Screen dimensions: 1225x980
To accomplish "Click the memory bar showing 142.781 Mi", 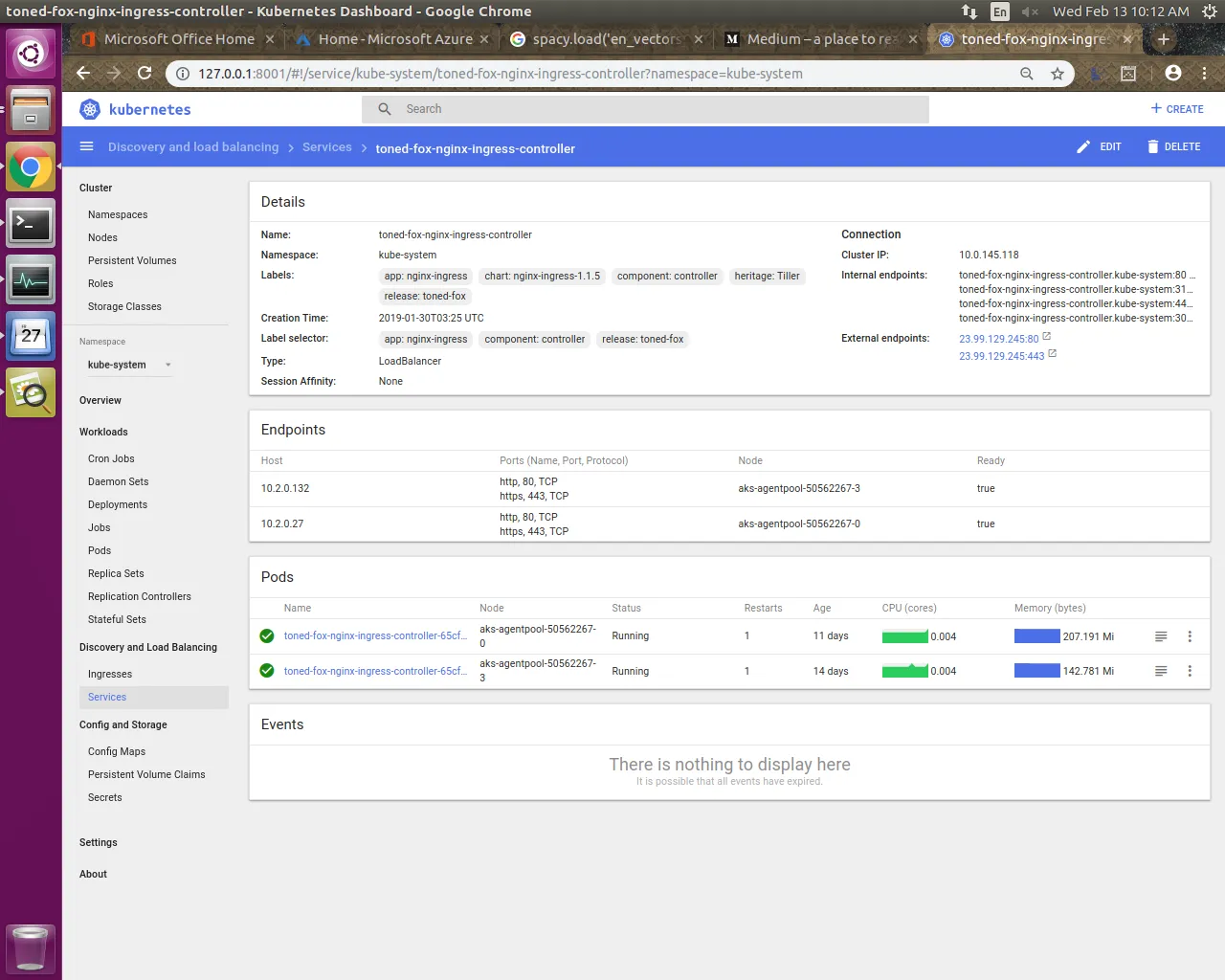I will point(1037,671).
